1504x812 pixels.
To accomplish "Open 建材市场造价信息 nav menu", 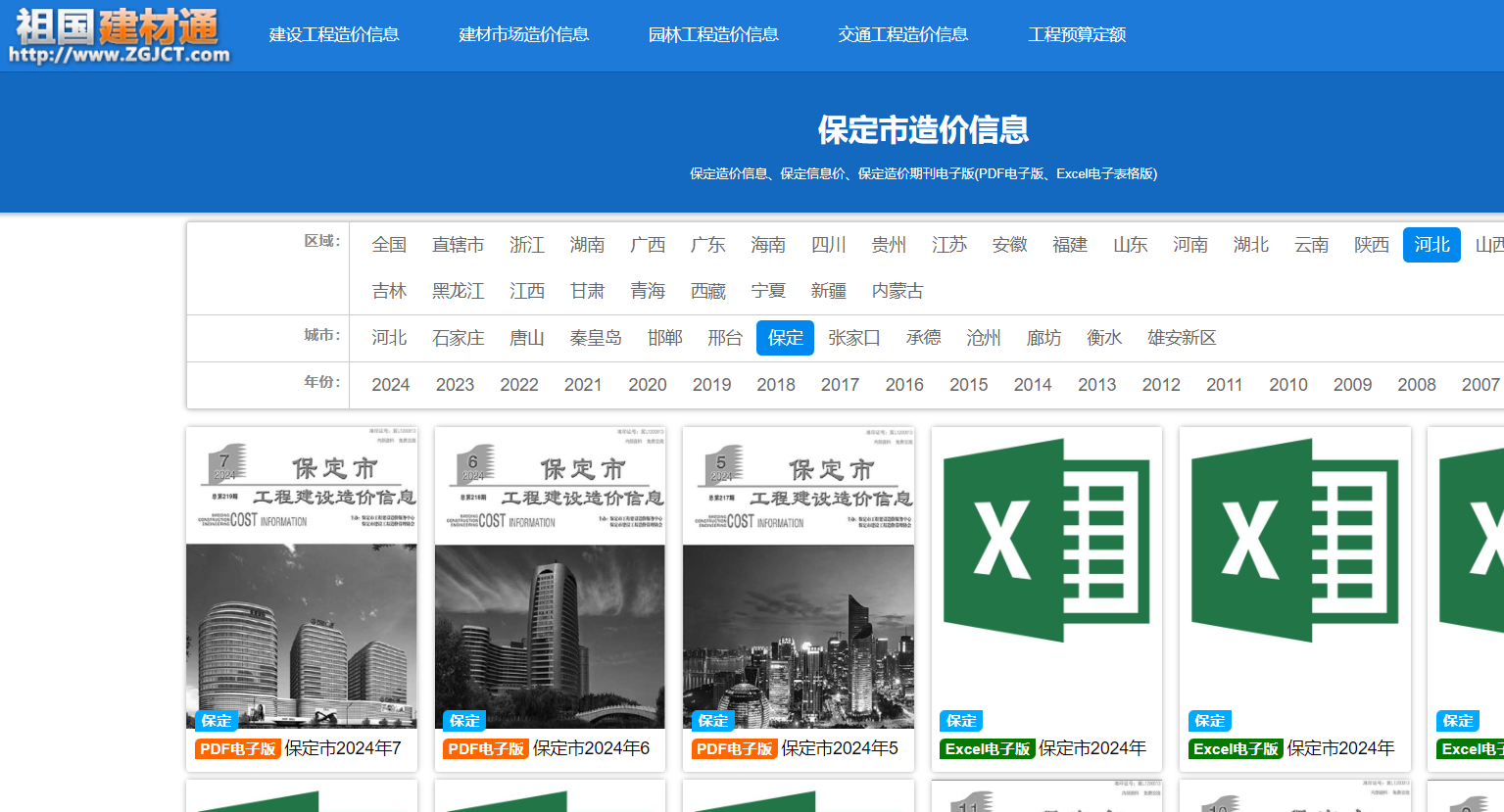I will pyautogui.click(x=524, y=35).
